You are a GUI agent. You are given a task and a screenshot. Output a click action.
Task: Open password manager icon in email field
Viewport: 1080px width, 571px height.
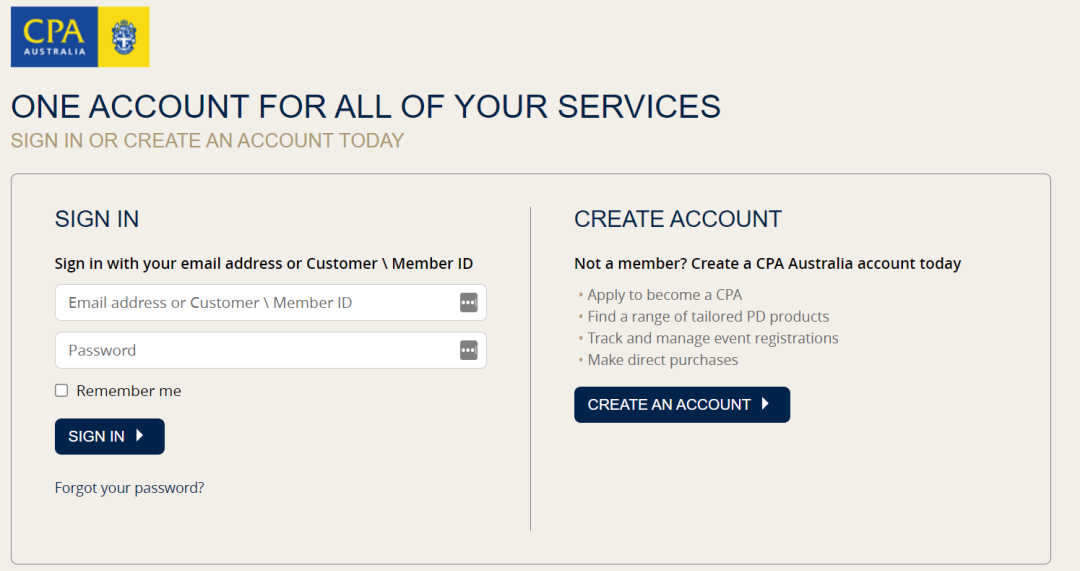(468, 302)
